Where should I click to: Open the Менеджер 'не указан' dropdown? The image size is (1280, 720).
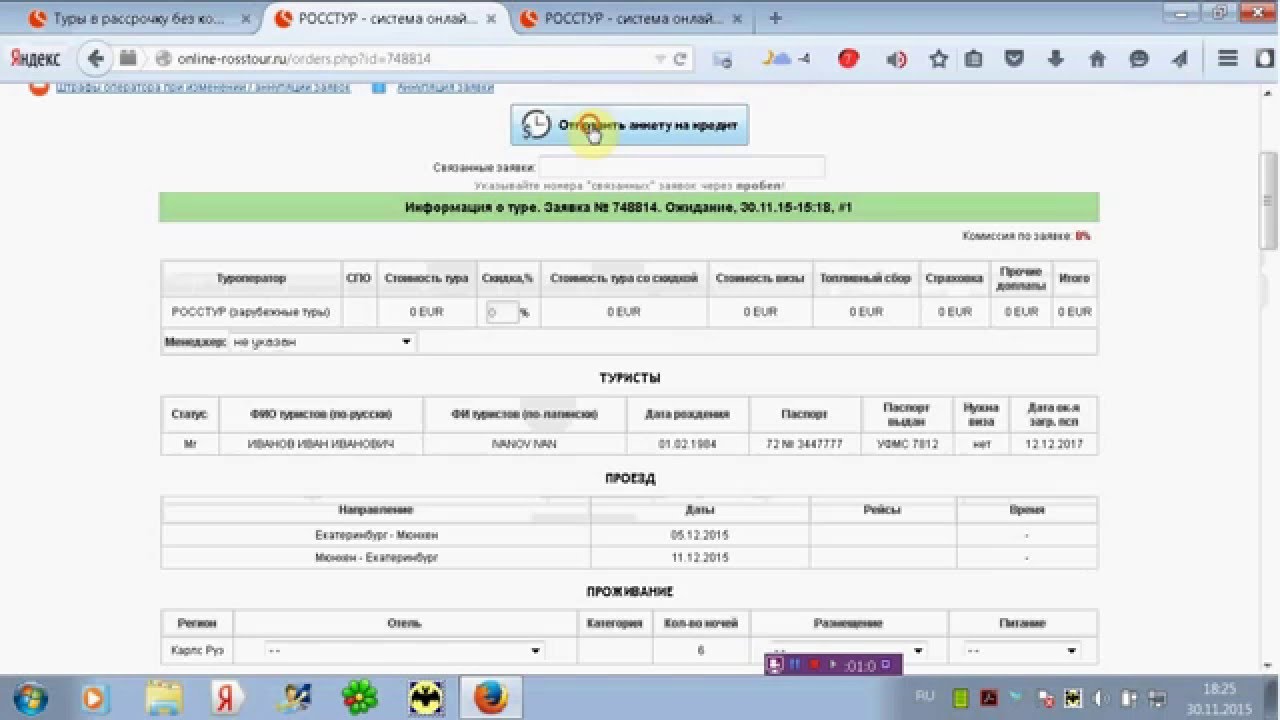coord(322,342)
